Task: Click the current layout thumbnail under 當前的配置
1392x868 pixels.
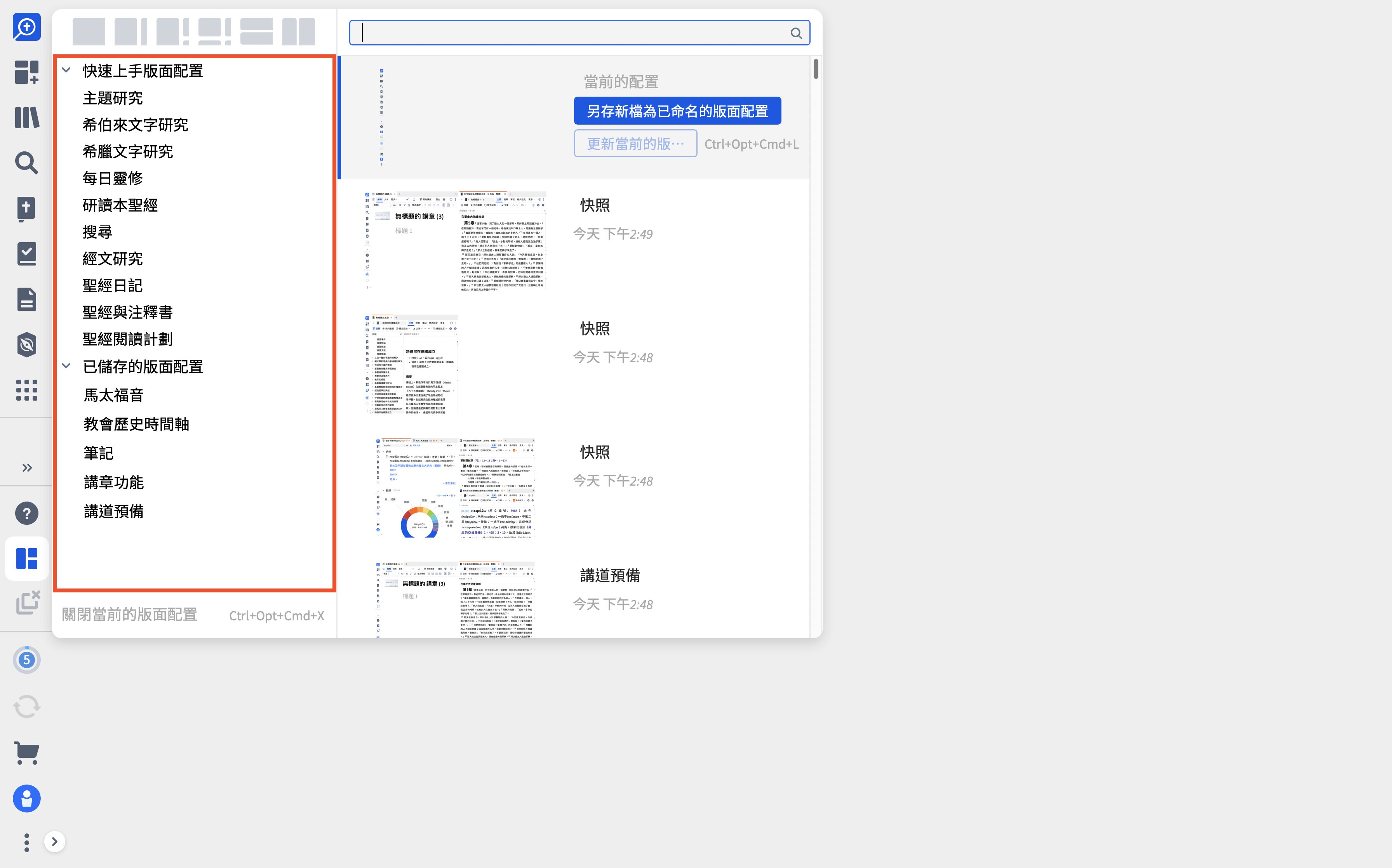Action: 382,118
